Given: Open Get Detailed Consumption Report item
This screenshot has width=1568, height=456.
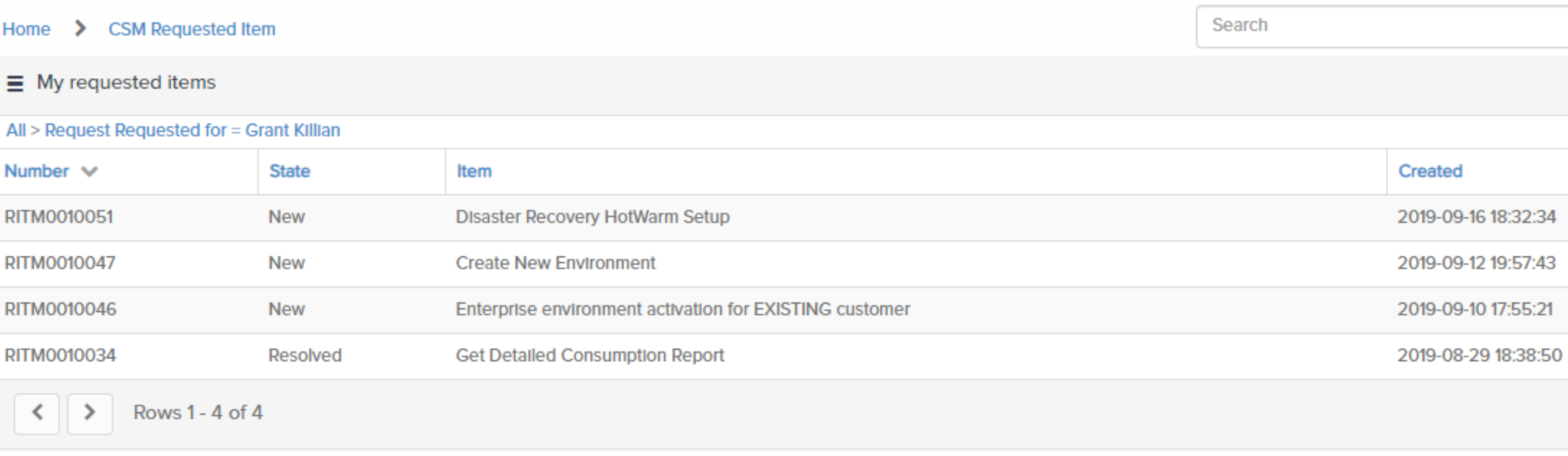Looking at the screenshot, I should [x=590, y=356].
